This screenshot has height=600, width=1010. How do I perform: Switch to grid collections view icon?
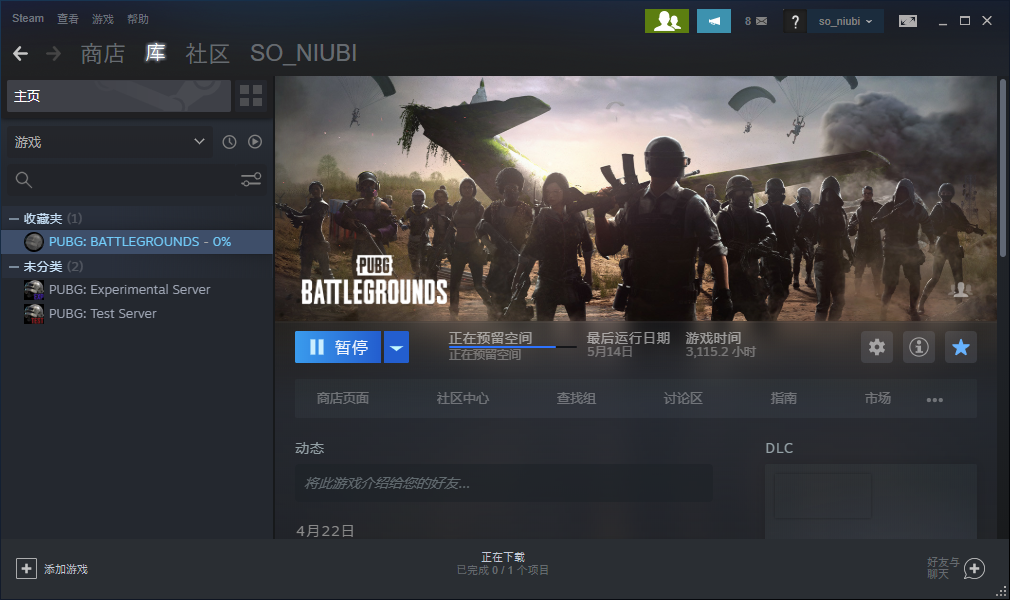tap(251, 96)
